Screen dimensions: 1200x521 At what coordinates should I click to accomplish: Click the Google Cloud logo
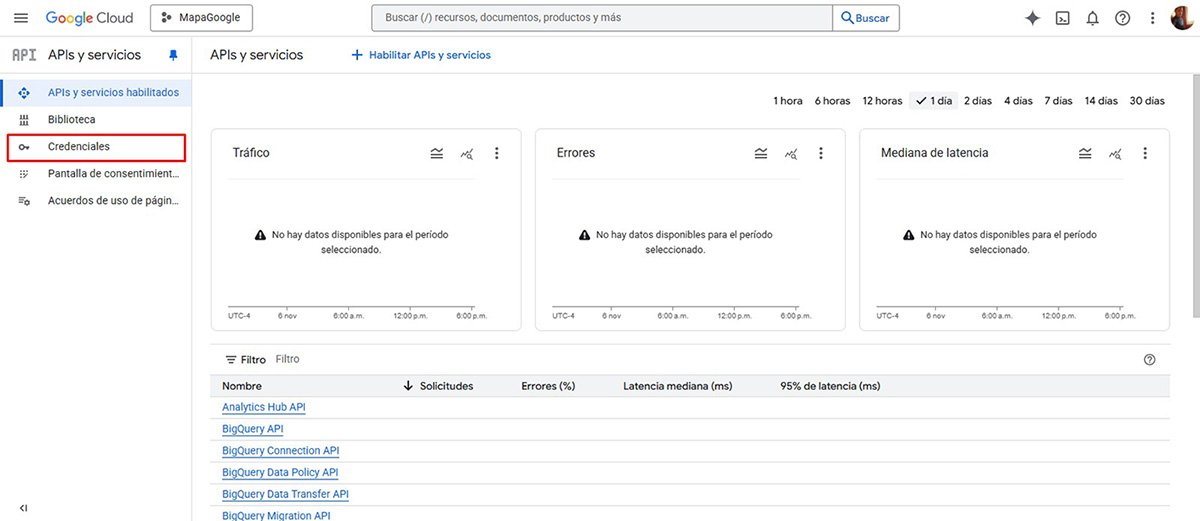[x=89, y=18]
